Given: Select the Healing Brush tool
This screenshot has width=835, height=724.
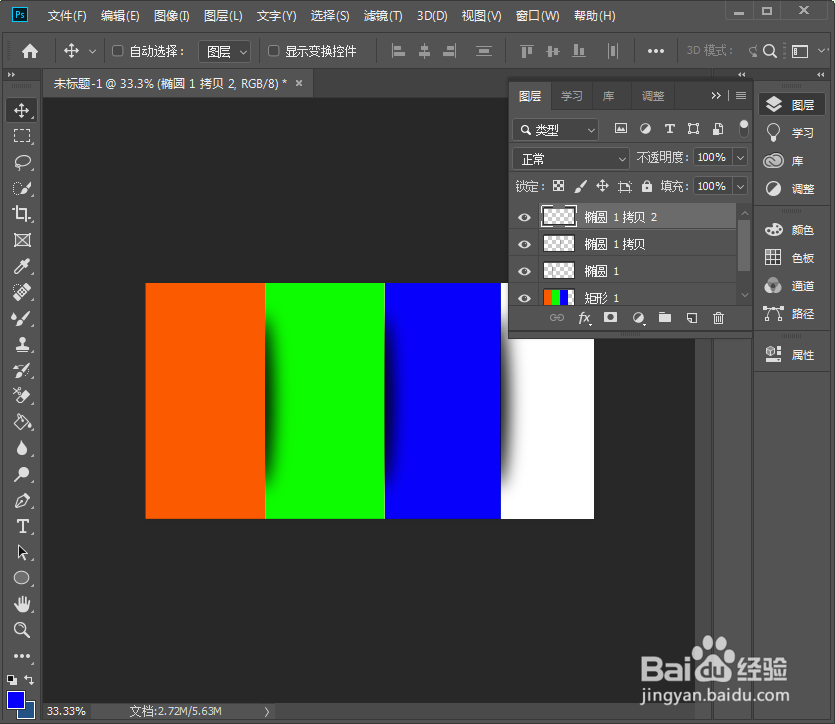Looking at the screenshot, I should tap(22, 292).
